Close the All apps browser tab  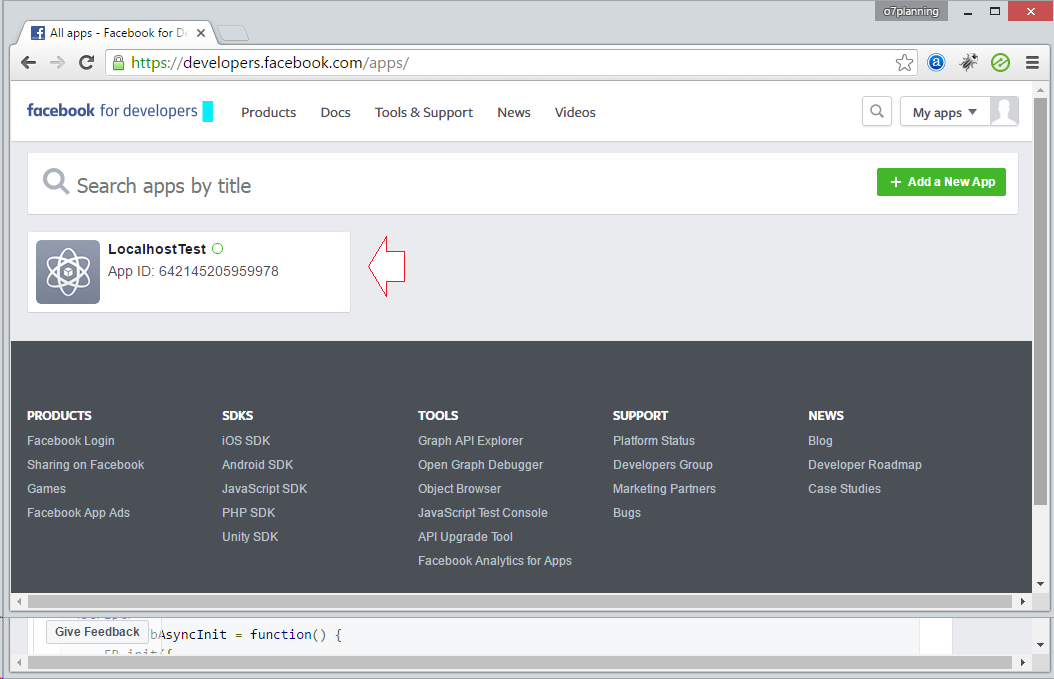201,33
